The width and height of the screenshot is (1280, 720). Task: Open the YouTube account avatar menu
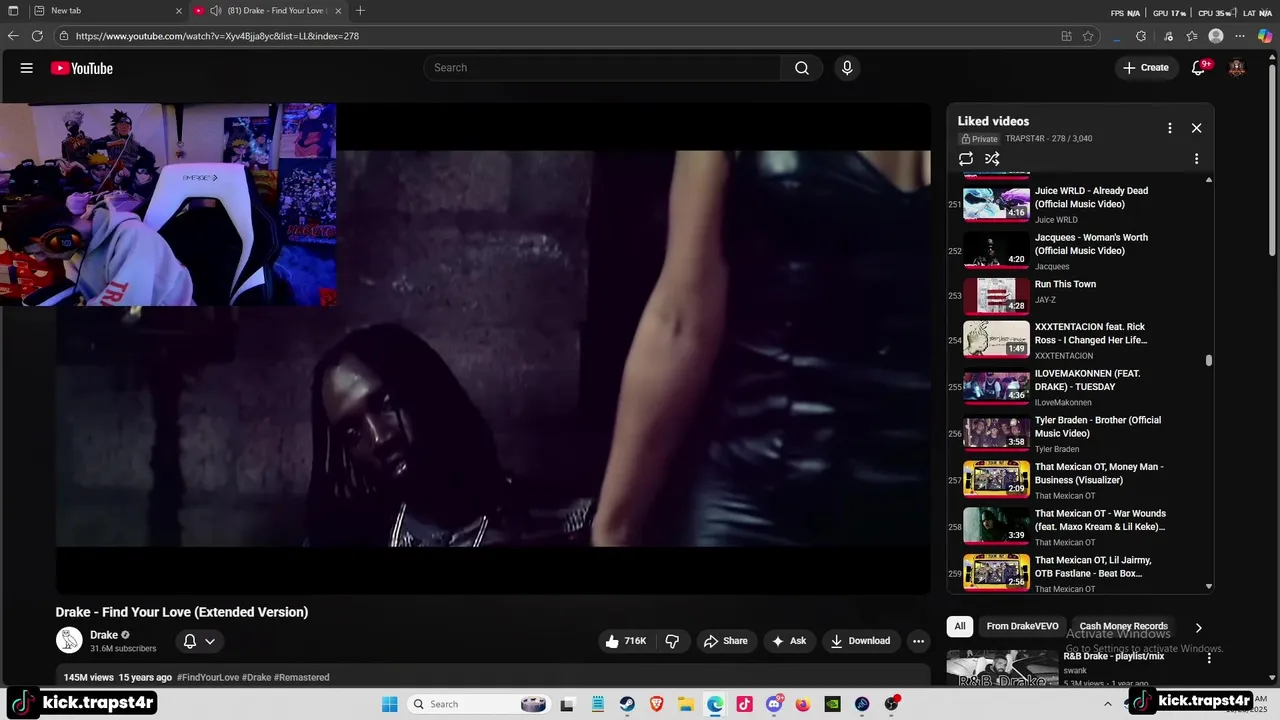click(1237, 68)
